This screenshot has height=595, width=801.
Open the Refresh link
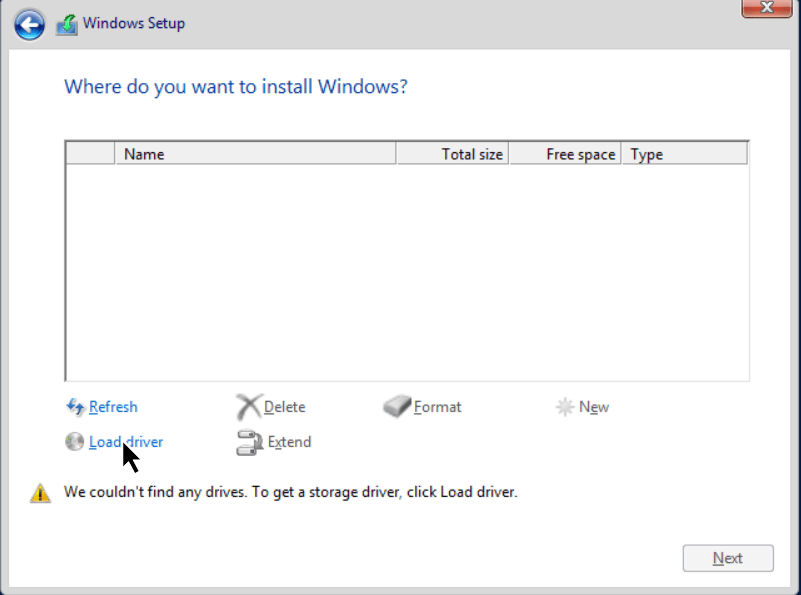tap(113, 407)
